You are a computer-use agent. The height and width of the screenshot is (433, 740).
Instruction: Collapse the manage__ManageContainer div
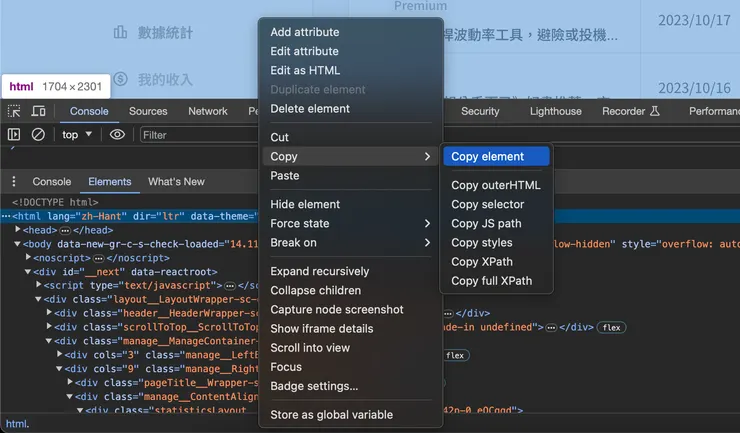pos(49,340)
